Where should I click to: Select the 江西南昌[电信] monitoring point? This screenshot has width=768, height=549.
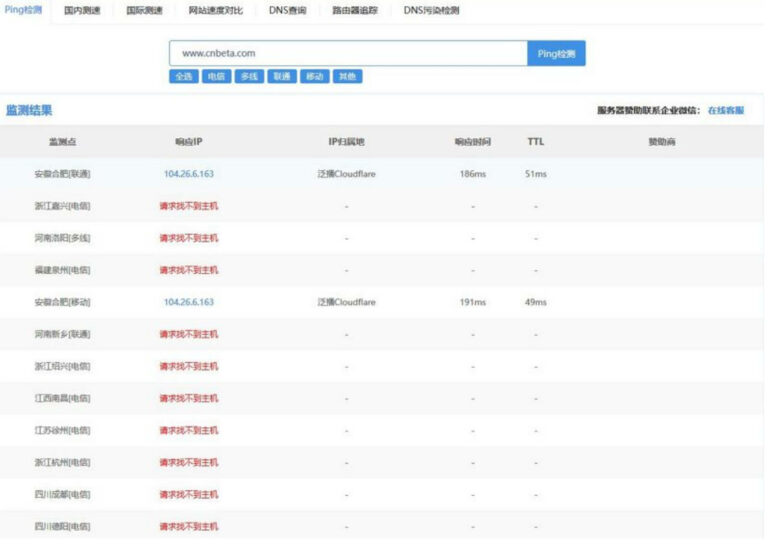point(63,399)
